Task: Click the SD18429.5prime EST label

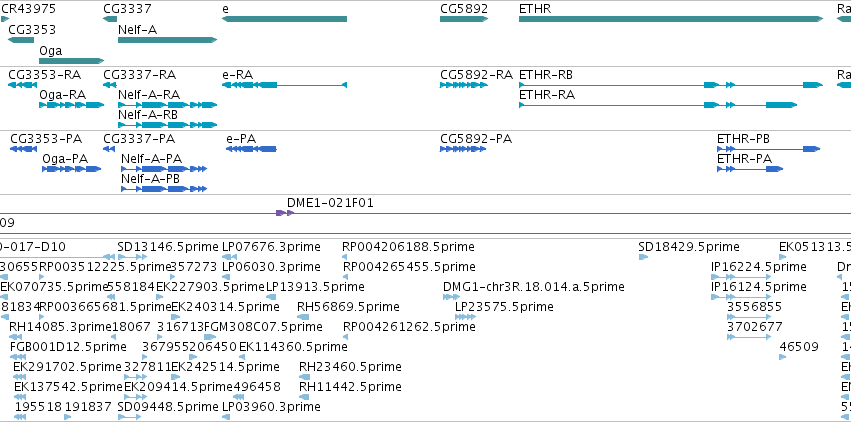Action: 689,247
